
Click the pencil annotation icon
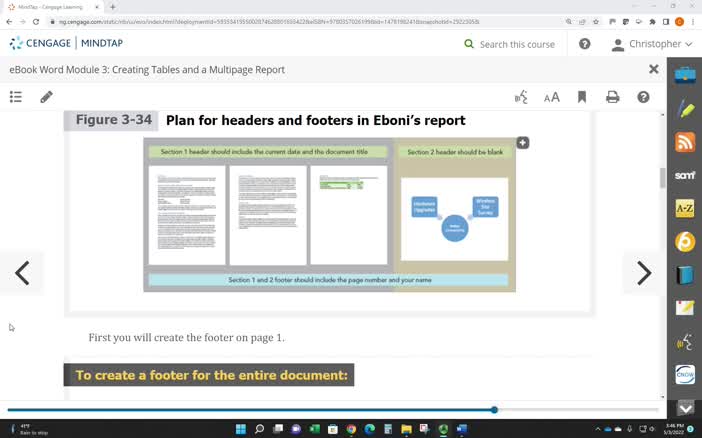pyautogui.click(x=46, y=97)
